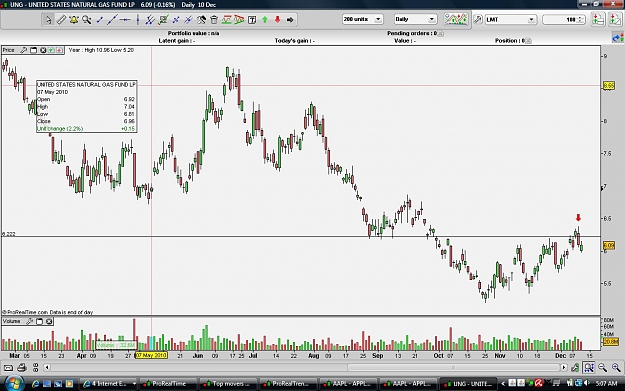Switch to ProRealTime taskbar window
The width and height of the screenshot is (625, 391).
coord(168,384)
